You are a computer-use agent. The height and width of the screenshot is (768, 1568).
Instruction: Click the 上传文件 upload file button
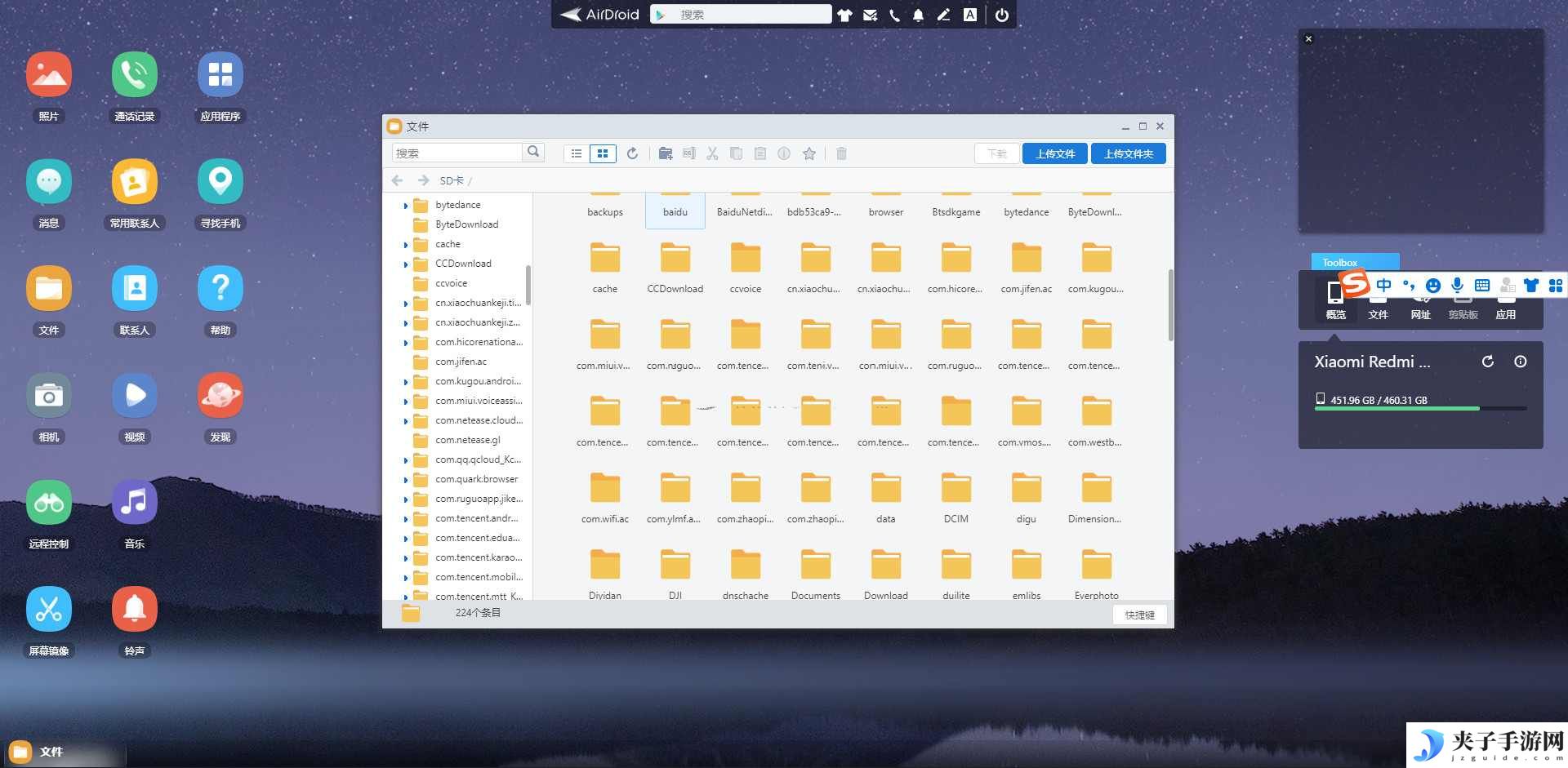coord(1055,153)
